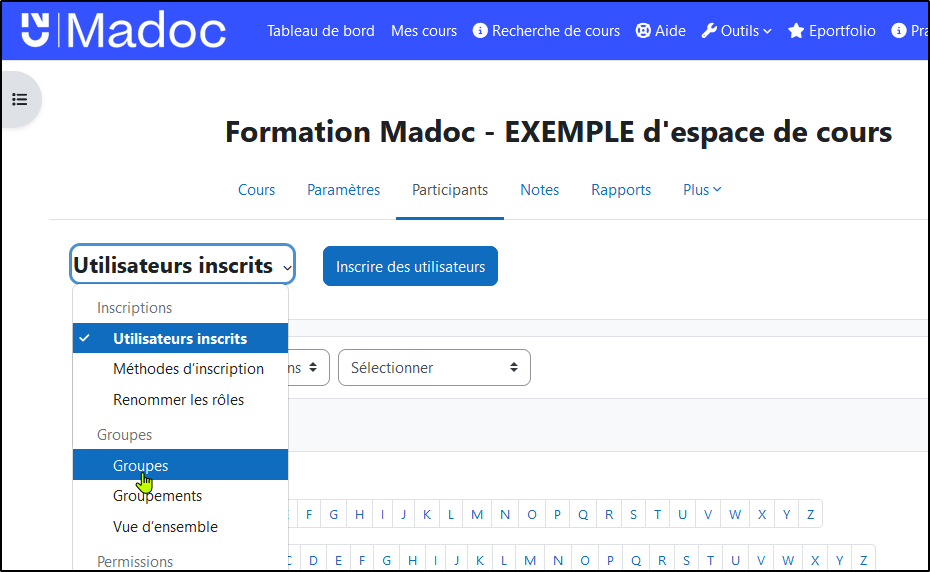Click letter Y in the lower alphabet row
930x572 pixels.
(x=839, y=560)
